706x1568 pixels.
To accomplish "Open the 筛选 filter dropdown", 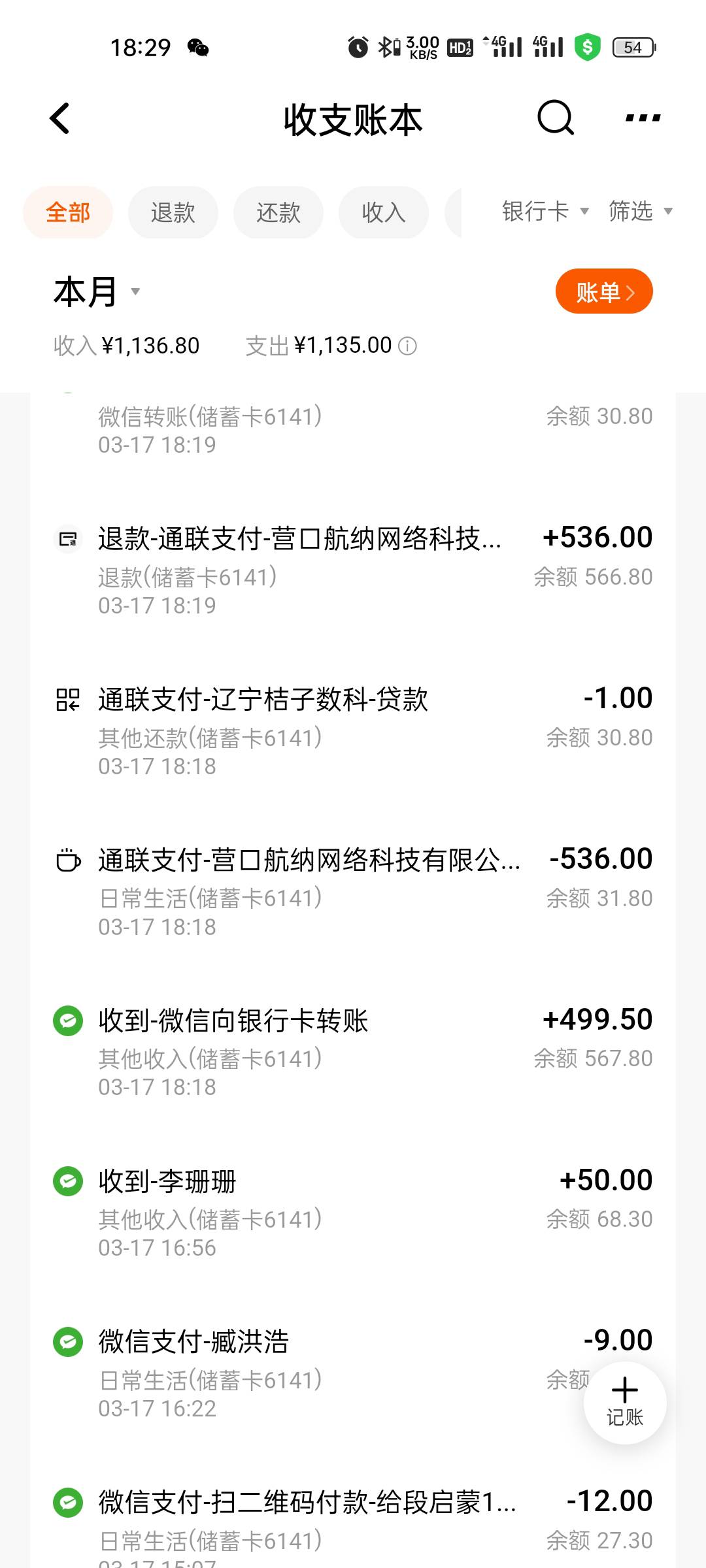I will click(639, 211).
